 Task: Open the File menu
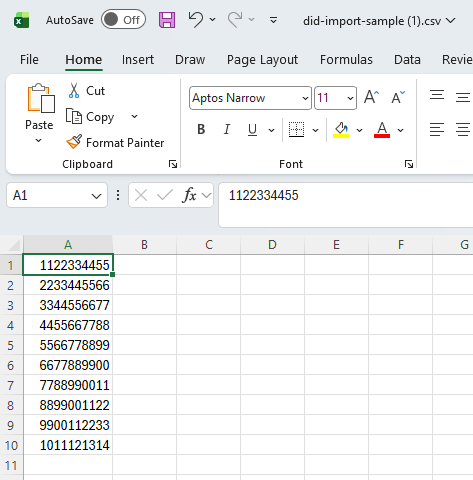point(29,60)
